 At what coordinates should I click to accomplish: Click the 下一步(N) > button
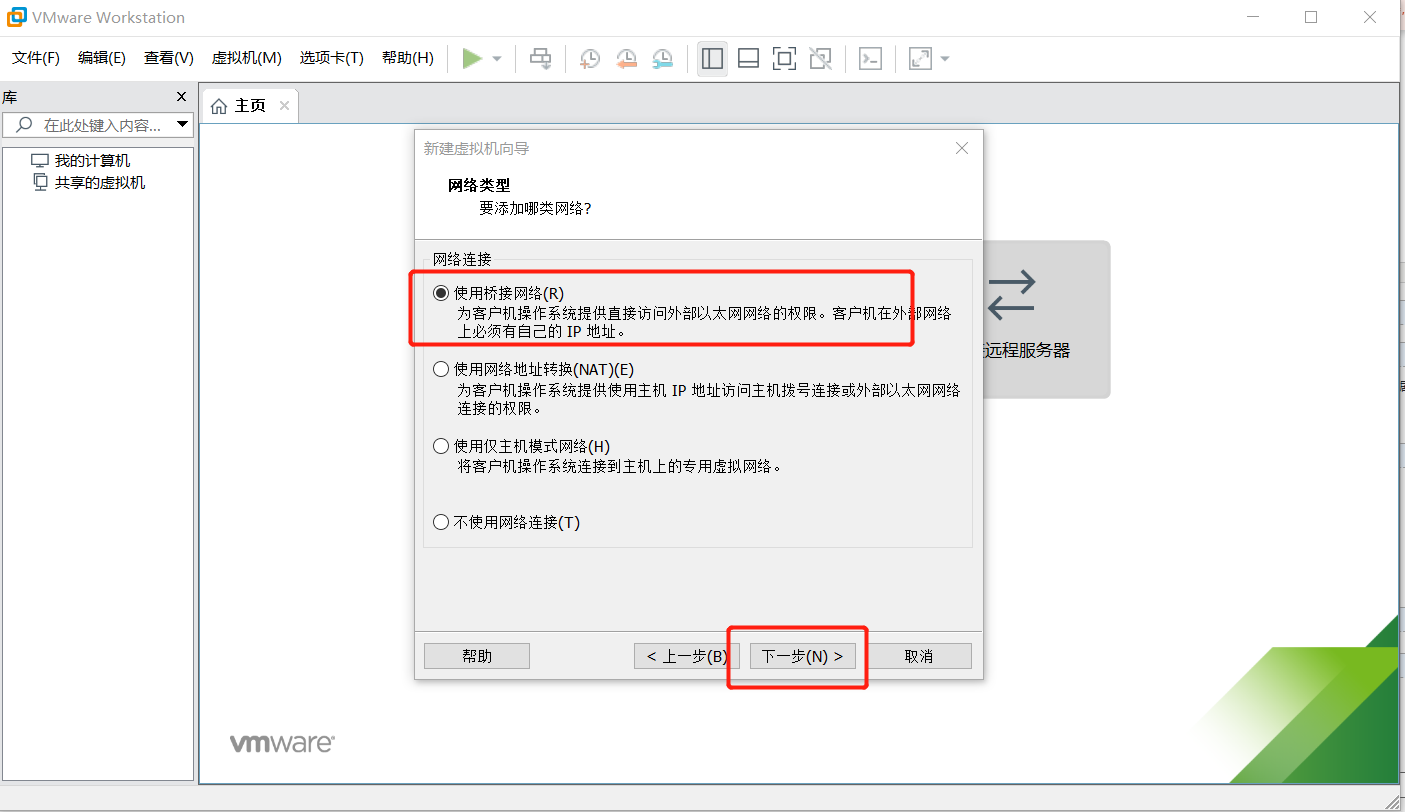[x=803, y=656]
